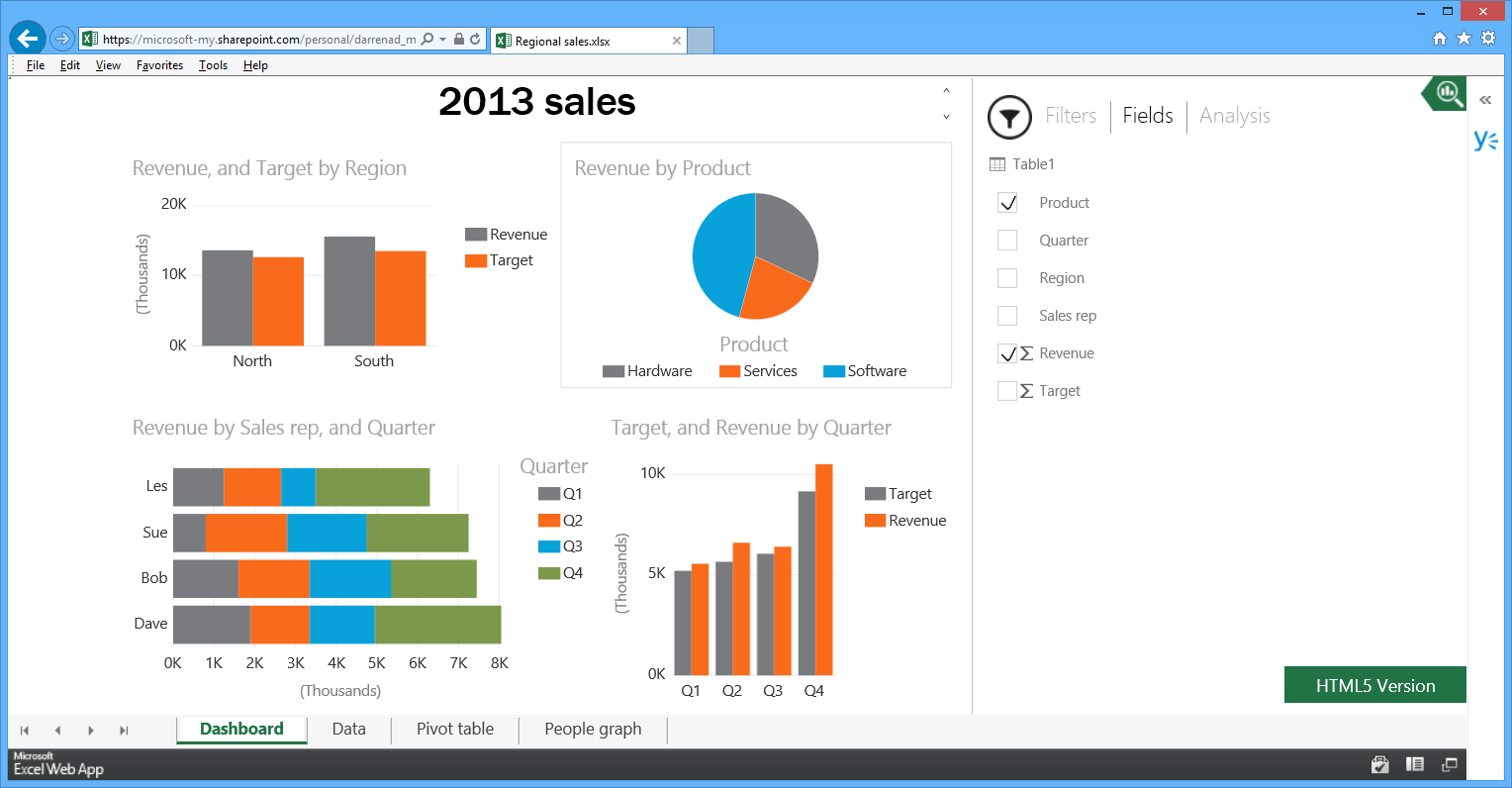Click the Yammer icon on right edge
The height and width of the screenshot is (788, 1512).
click(x=1485, y=141)
